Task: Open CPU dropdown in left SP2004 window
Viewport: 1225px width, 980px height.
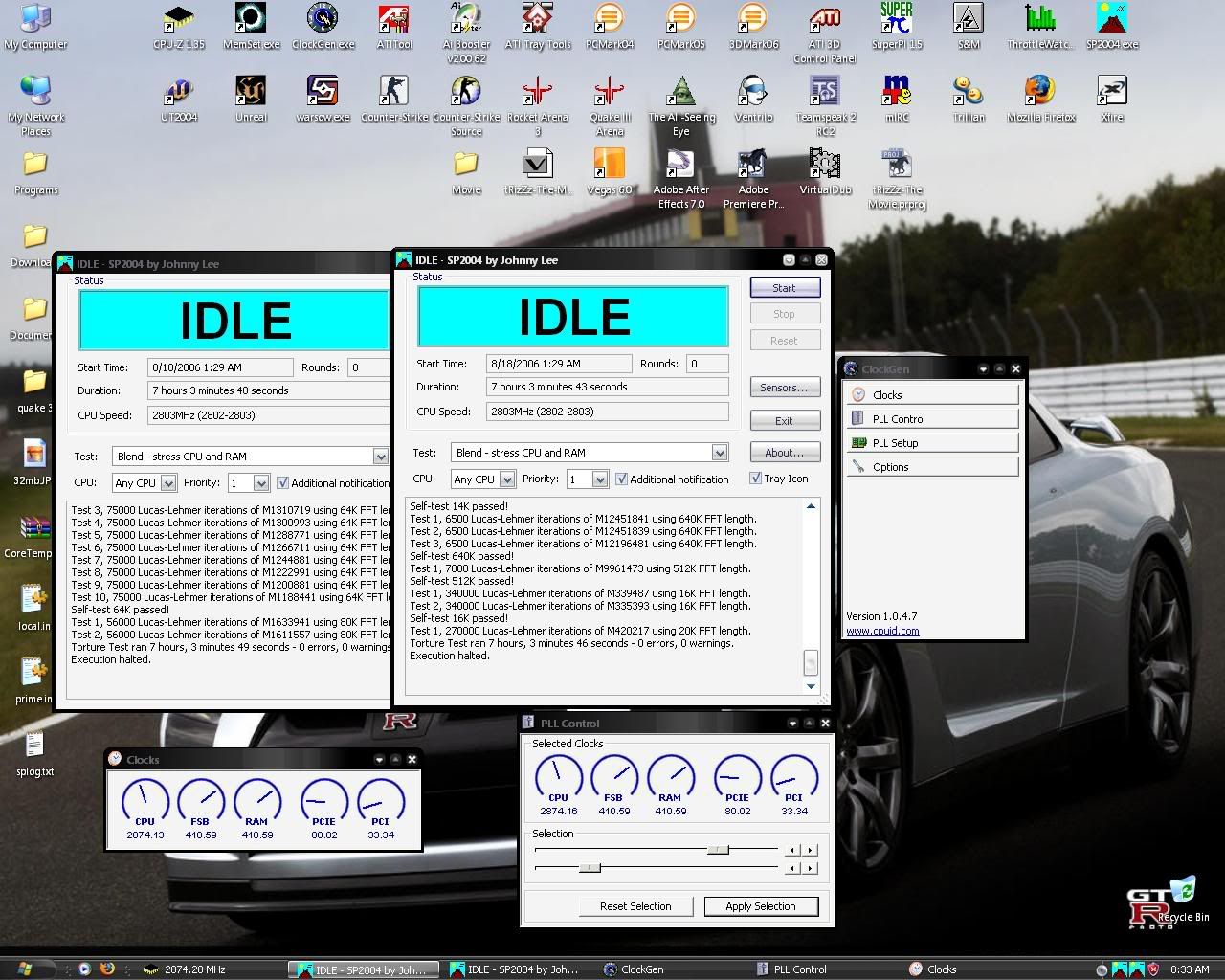Action: coord(168,482)
